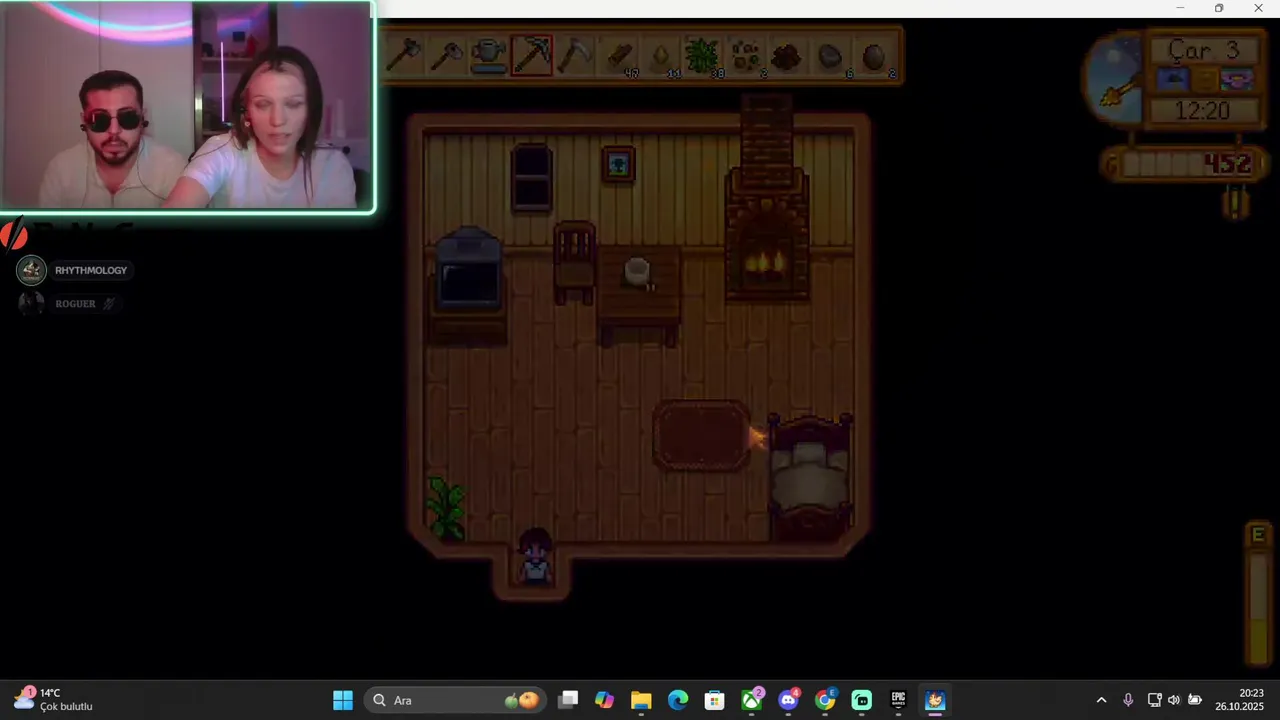Viewport: 1280px width, 720px height.
Task: Open Microsoft Edge from the taskbar
Action: point(678,700)
